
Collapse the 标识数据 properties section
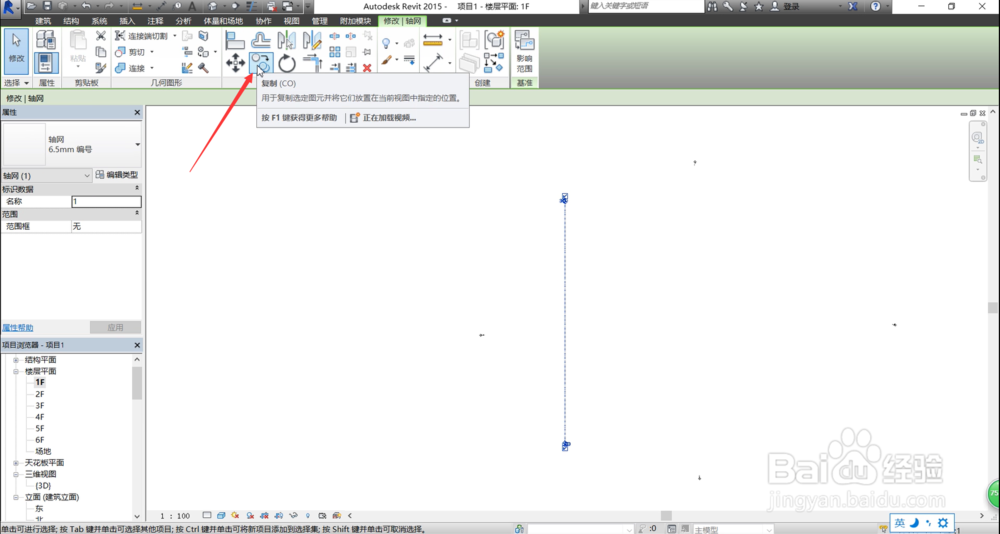tap(136, 189)
